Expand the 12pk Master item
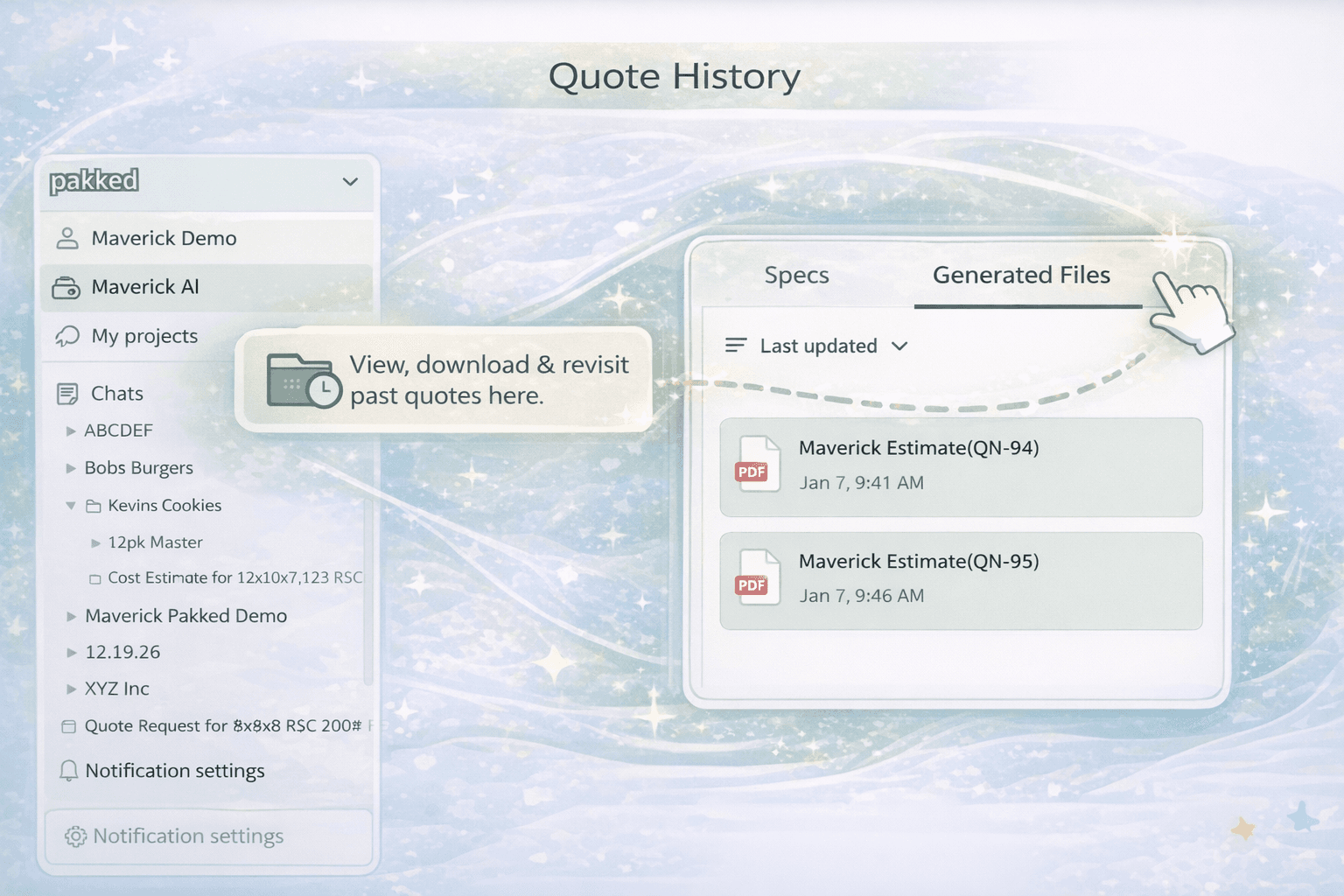Viewport: 1344px width, 896px height. tap(95, 542)
